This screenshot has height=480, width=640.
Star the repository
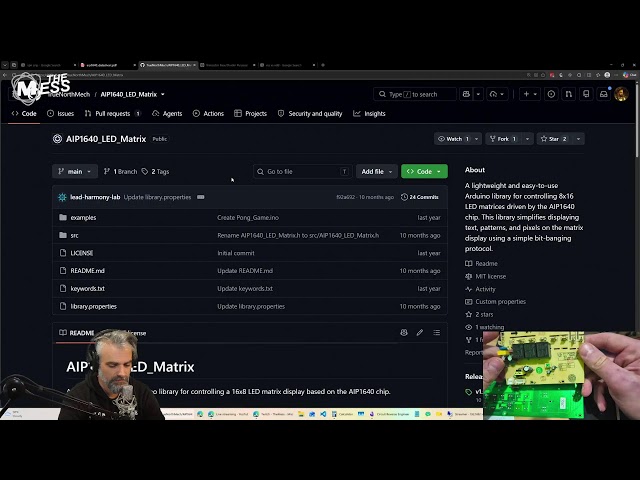[x=554, y=139]
